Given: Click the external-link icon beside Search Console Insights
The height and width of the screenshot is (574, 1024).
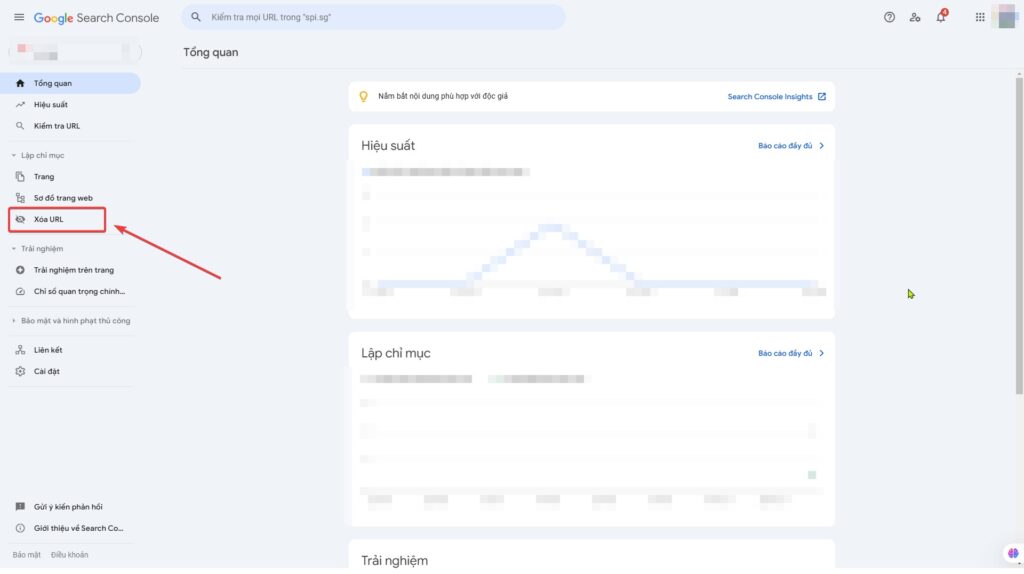Looking at the screenshot, I should pos(822,97).
